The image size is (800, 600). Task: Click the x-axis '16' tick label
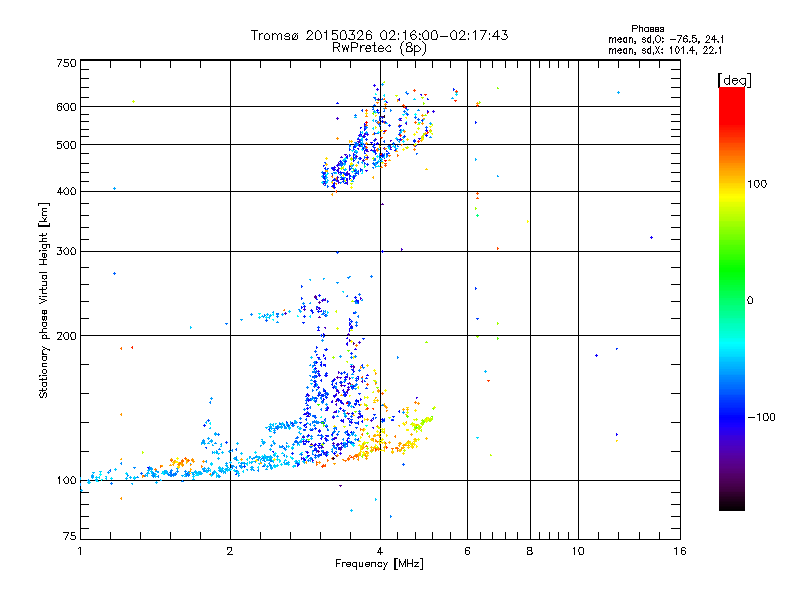(680, 551)
